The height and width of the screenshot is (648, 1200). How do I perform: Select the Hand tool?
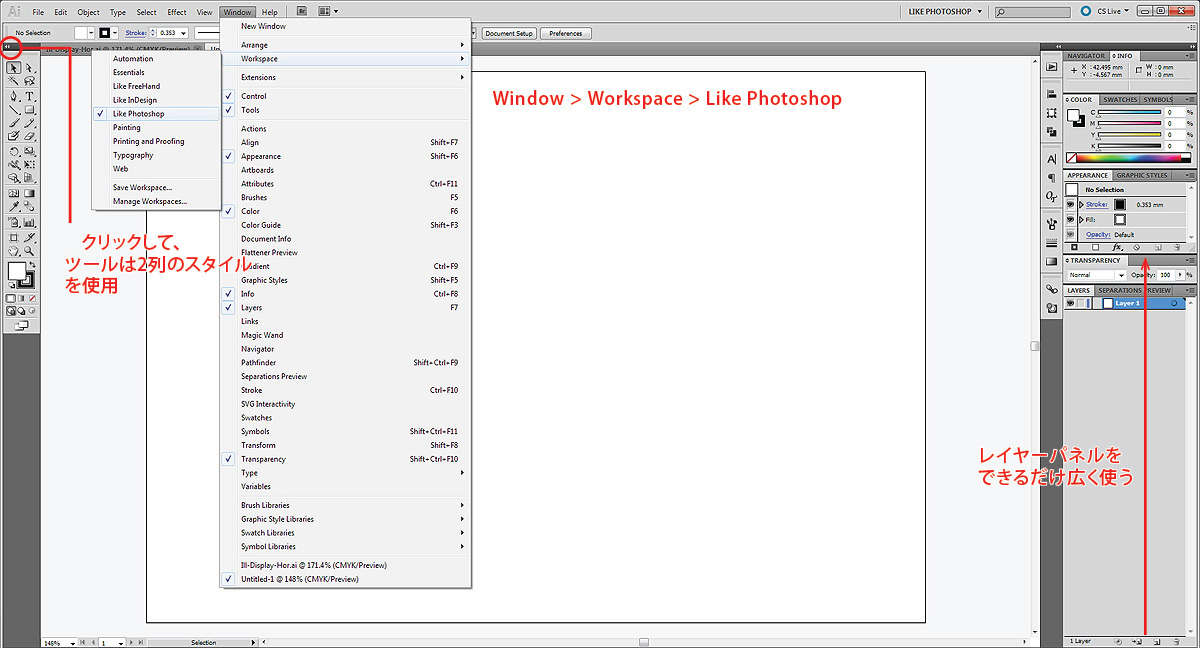coord(13,250)
